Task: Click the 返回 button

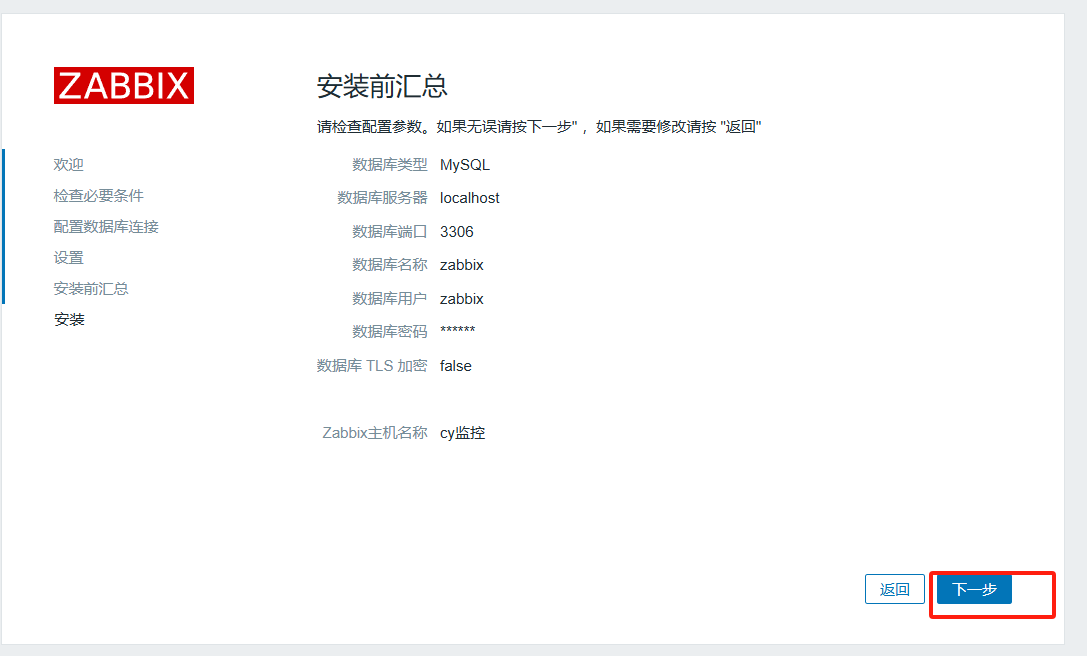Action: point(895,589)
